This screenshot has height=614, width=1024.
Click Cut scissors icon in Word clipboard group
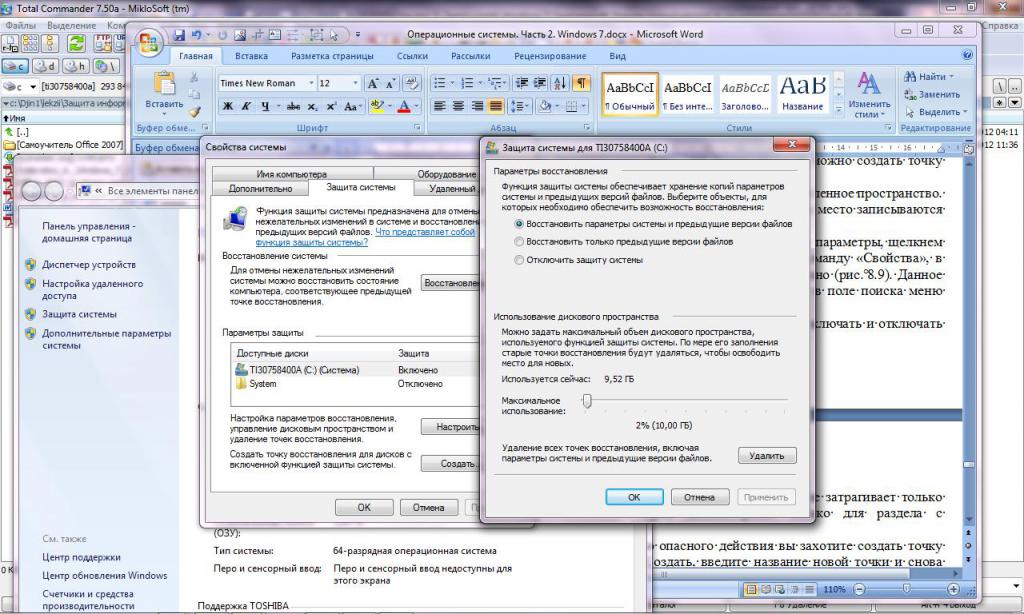coord(194,78)
